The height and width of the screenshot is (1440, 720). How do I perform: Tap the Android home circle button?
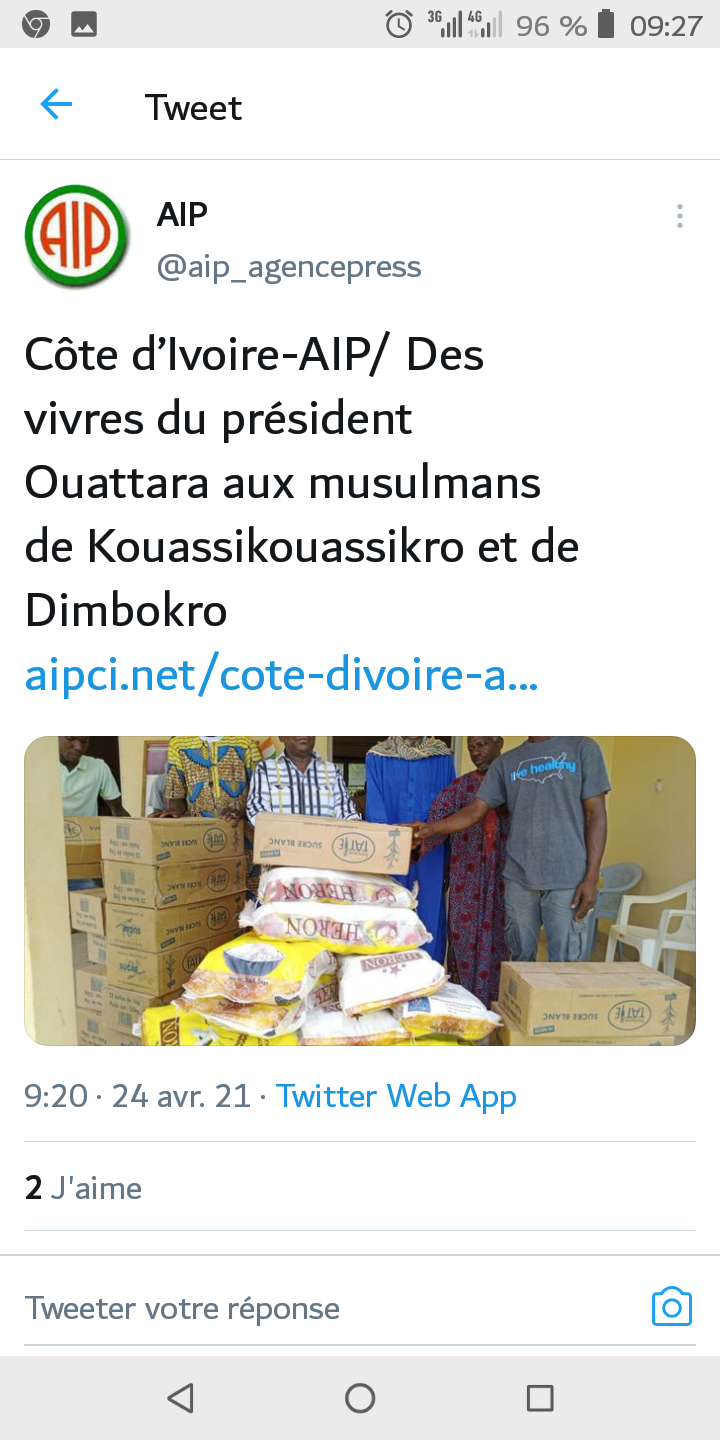click(360, 1398)
